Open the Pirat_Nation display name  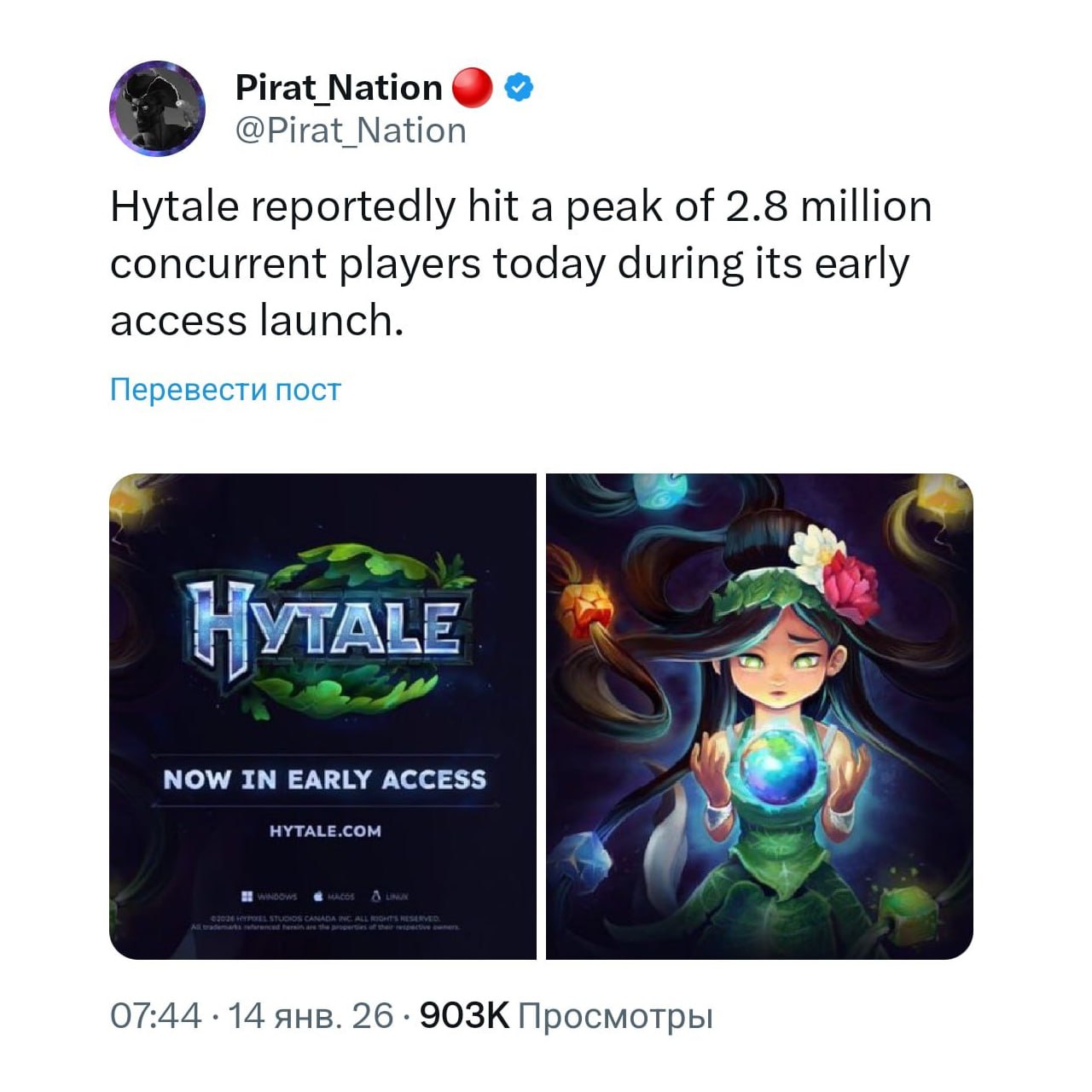coord(338,87)
